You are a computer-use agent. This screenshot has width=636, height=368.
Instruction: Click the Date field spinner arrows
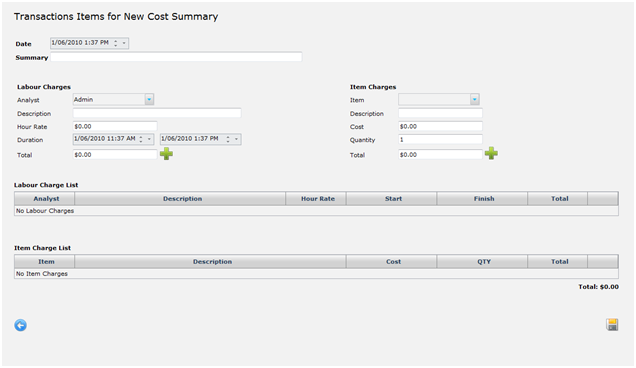pos(116,43)
